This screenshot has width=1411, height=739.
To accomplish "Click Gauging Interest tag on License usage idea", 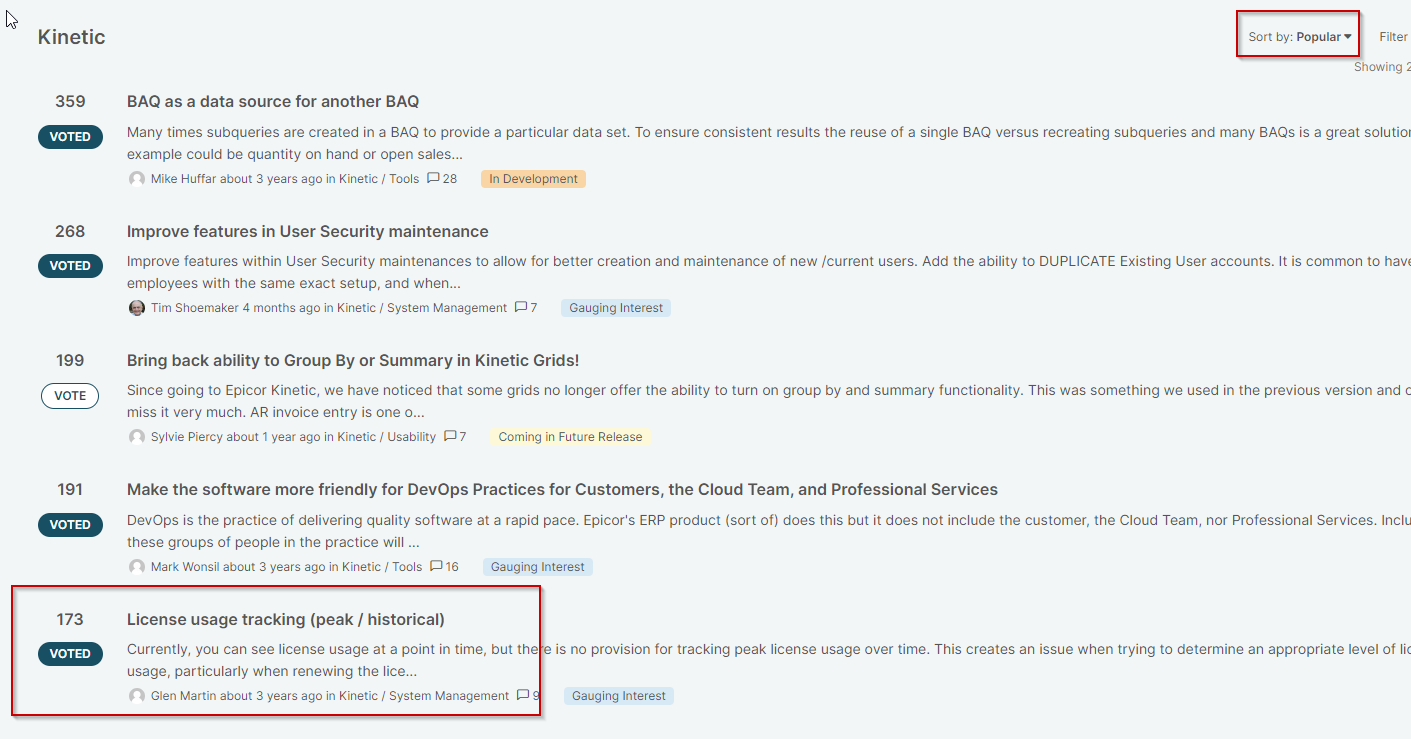I will (619, 696).
